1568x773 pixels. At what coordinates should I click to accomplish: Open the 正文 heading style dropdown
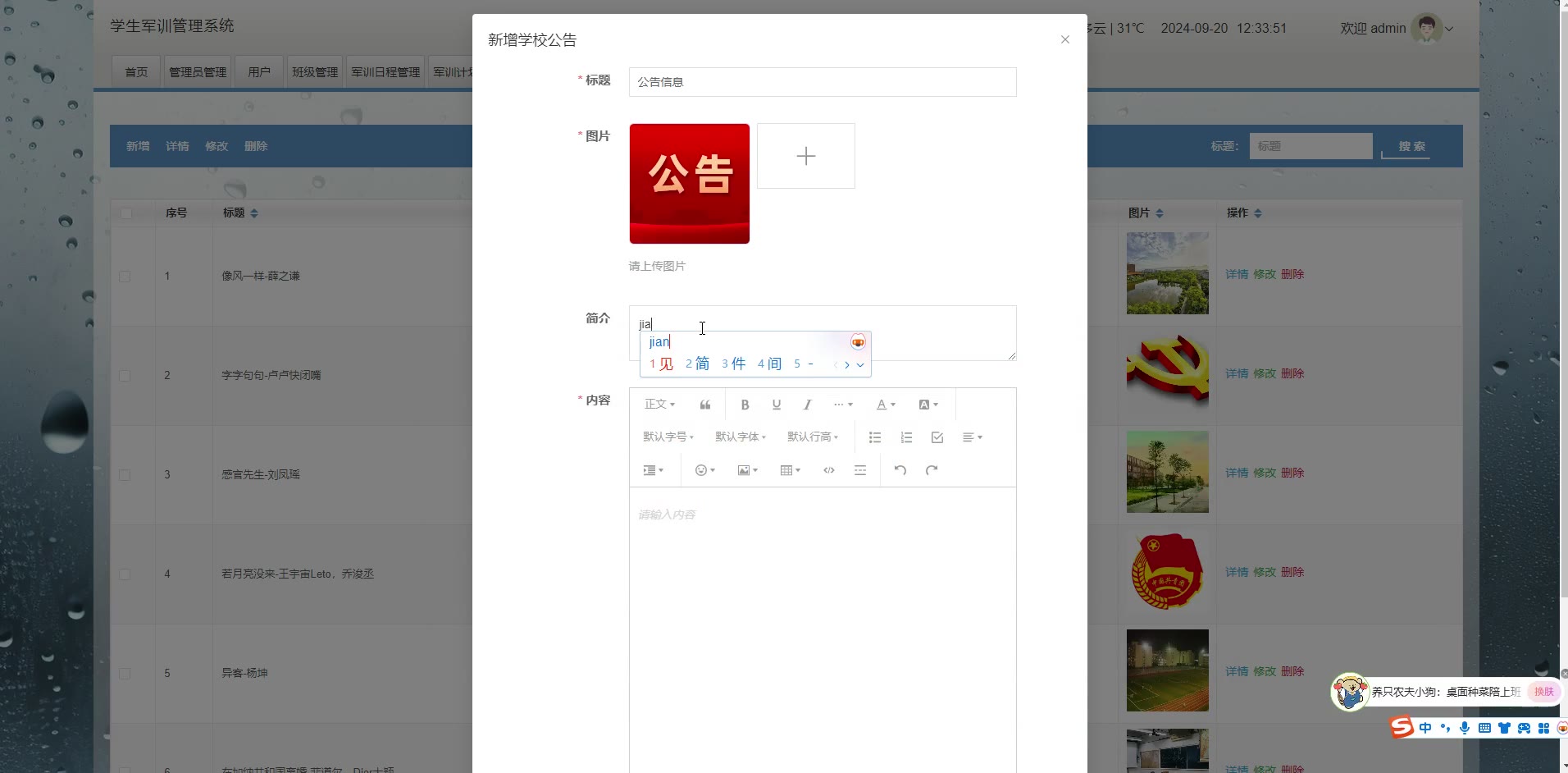pyautogui.click(x=659, y=405)
